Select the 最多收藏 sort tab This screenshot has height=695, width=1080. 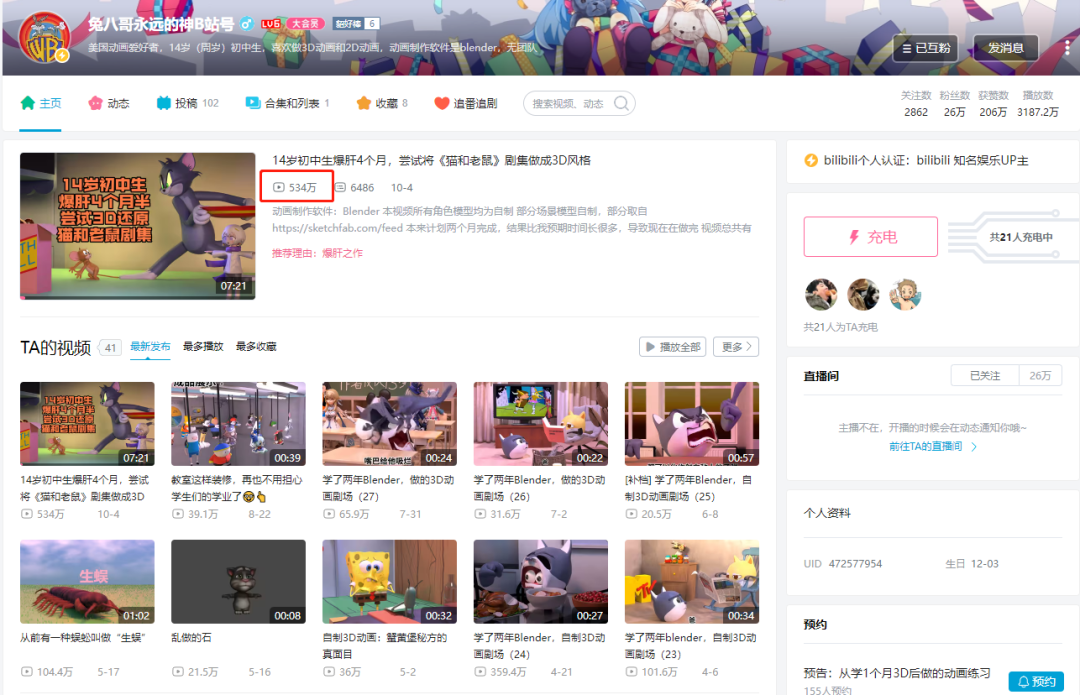pyautogui.click(x=256, y=346)
